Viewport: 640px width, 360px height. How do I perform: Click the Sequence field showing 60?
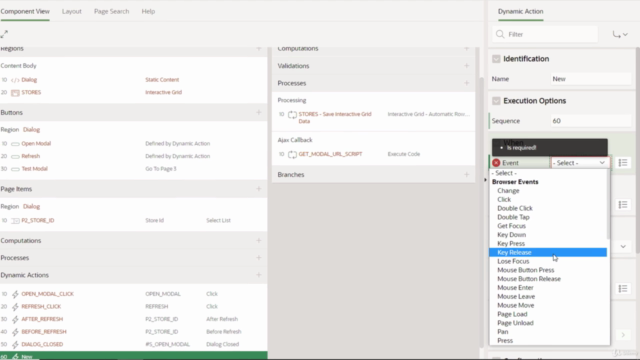[x=591, y=121]
